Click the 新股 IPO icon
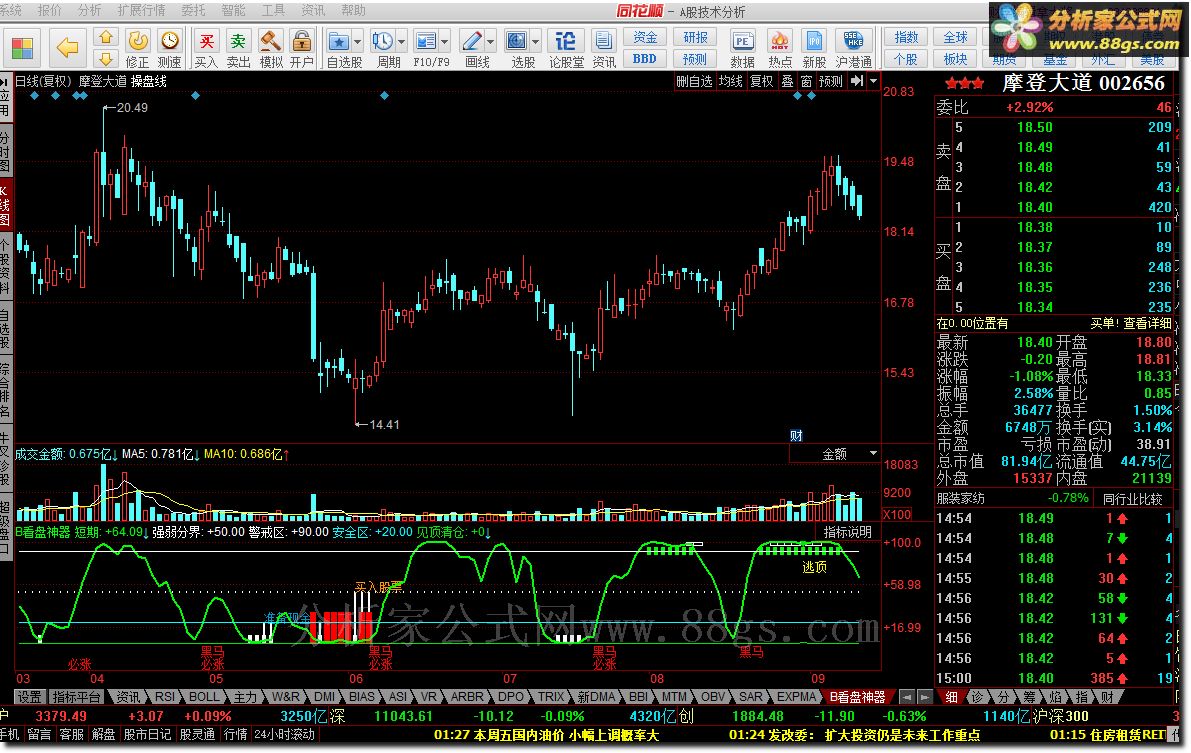Image resolution: width=1191 pixels, height=753 pixels. 814,41
